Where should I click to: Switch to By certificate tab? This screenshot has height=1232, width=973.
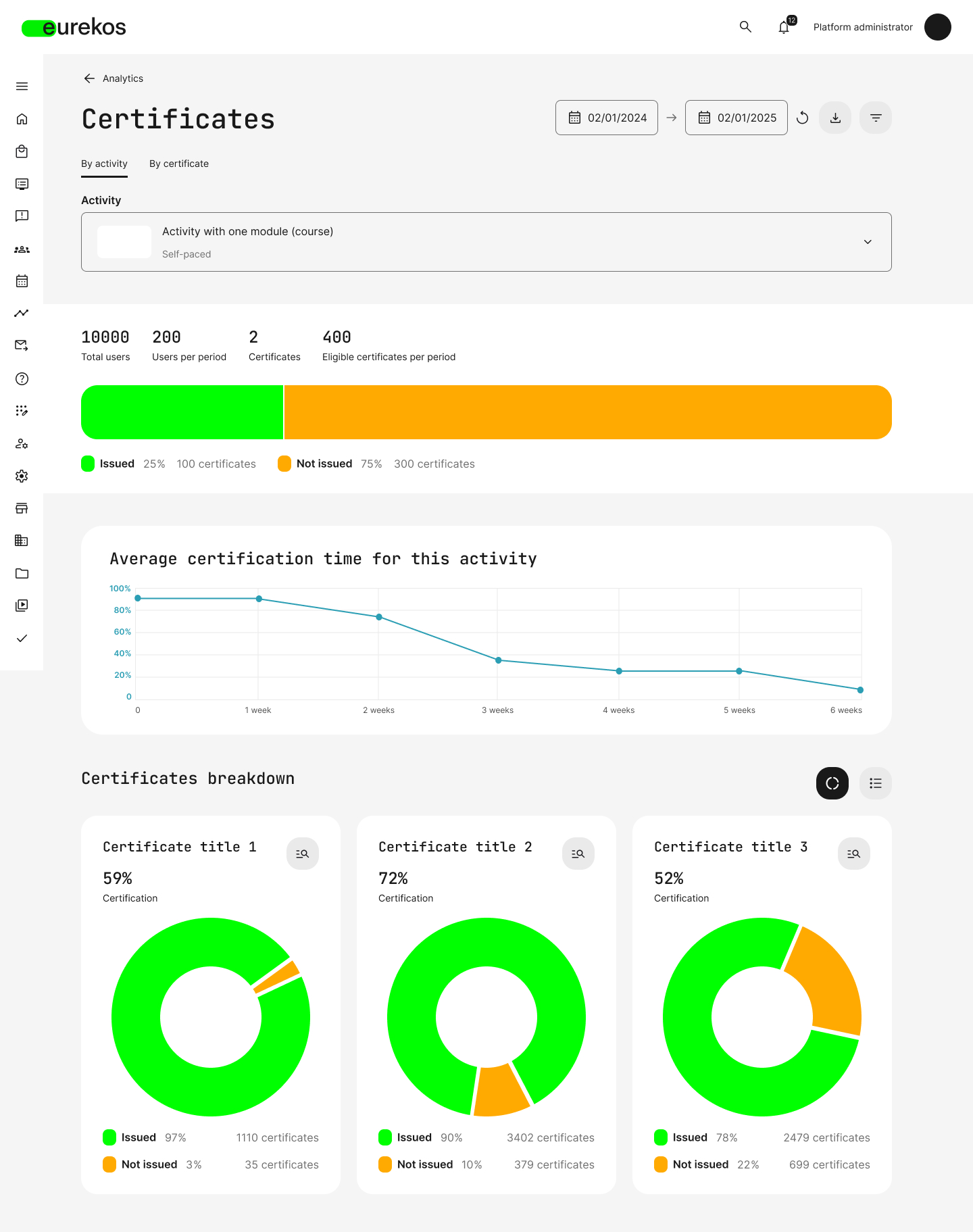pos(179,164)
